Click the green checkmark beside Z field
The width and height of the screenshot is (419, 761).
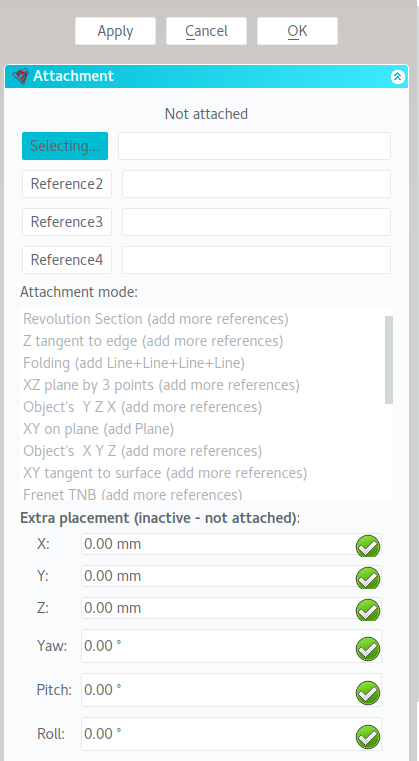point(368,611)
